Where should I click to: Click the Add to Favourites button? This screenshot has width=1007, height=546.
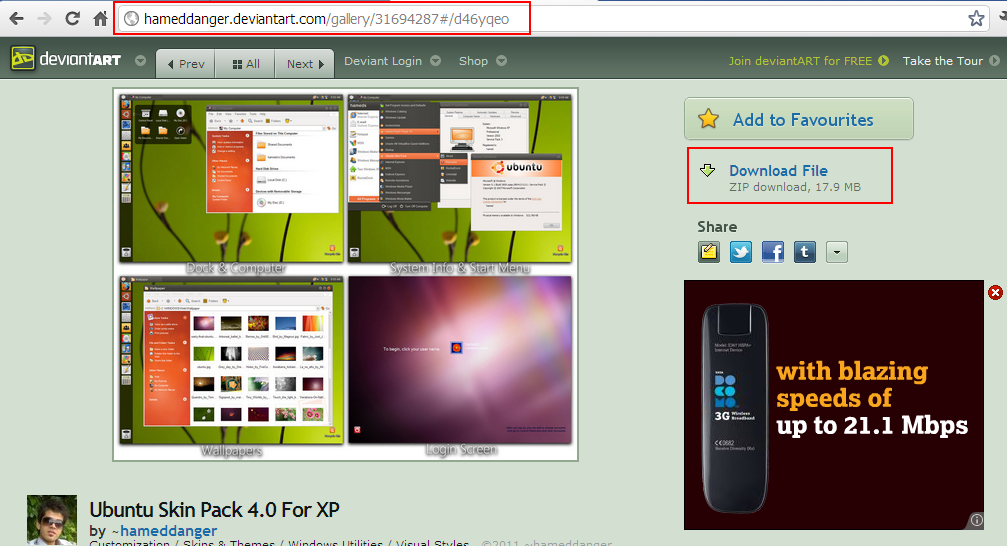(x=799, y=119)
